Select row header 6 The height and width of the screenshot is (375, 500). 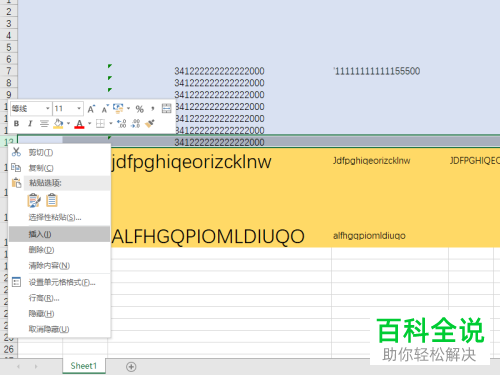coord(9,59)
